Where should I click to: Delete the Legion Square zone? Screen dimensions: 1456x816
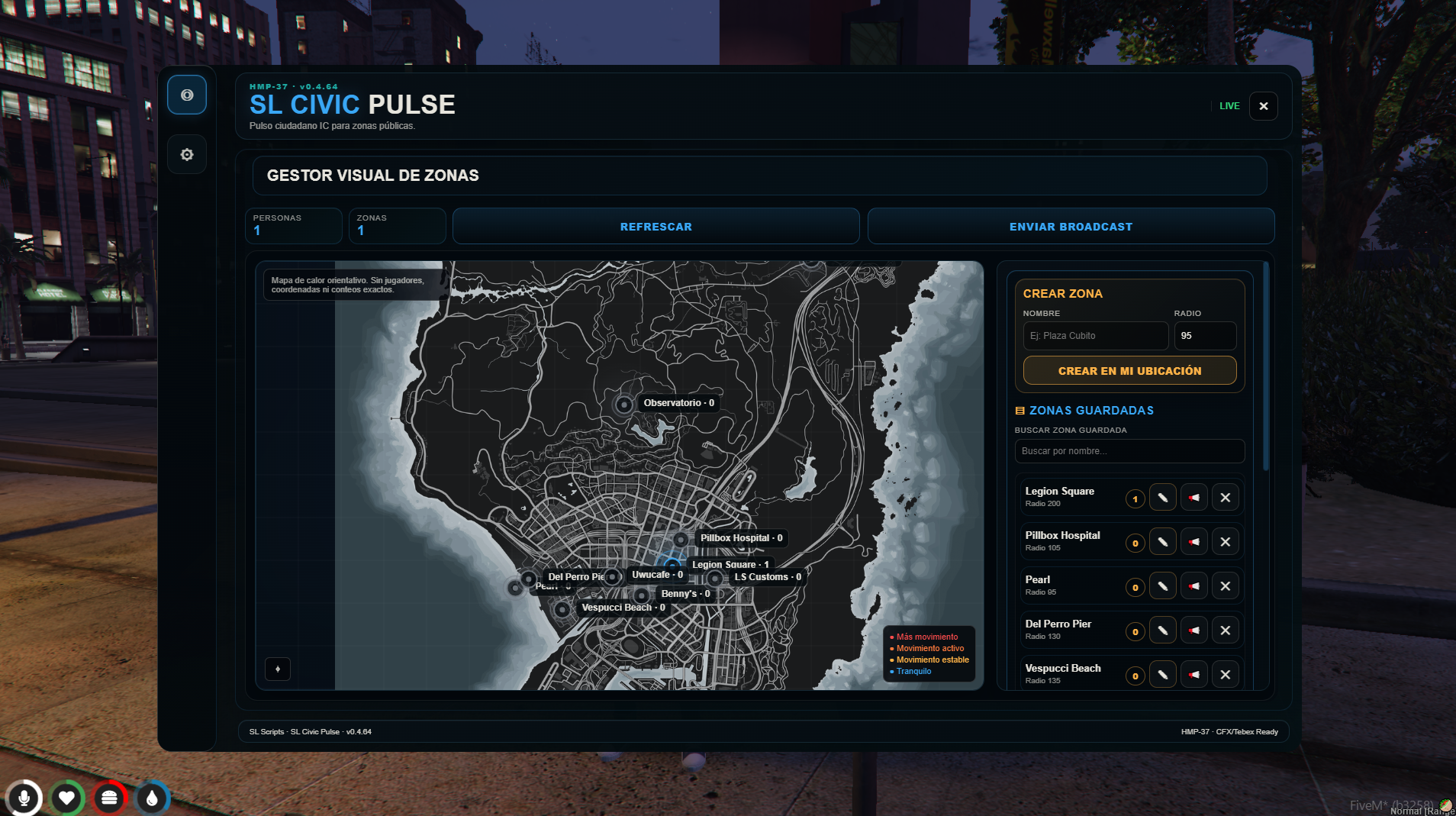pos(1225,498)
